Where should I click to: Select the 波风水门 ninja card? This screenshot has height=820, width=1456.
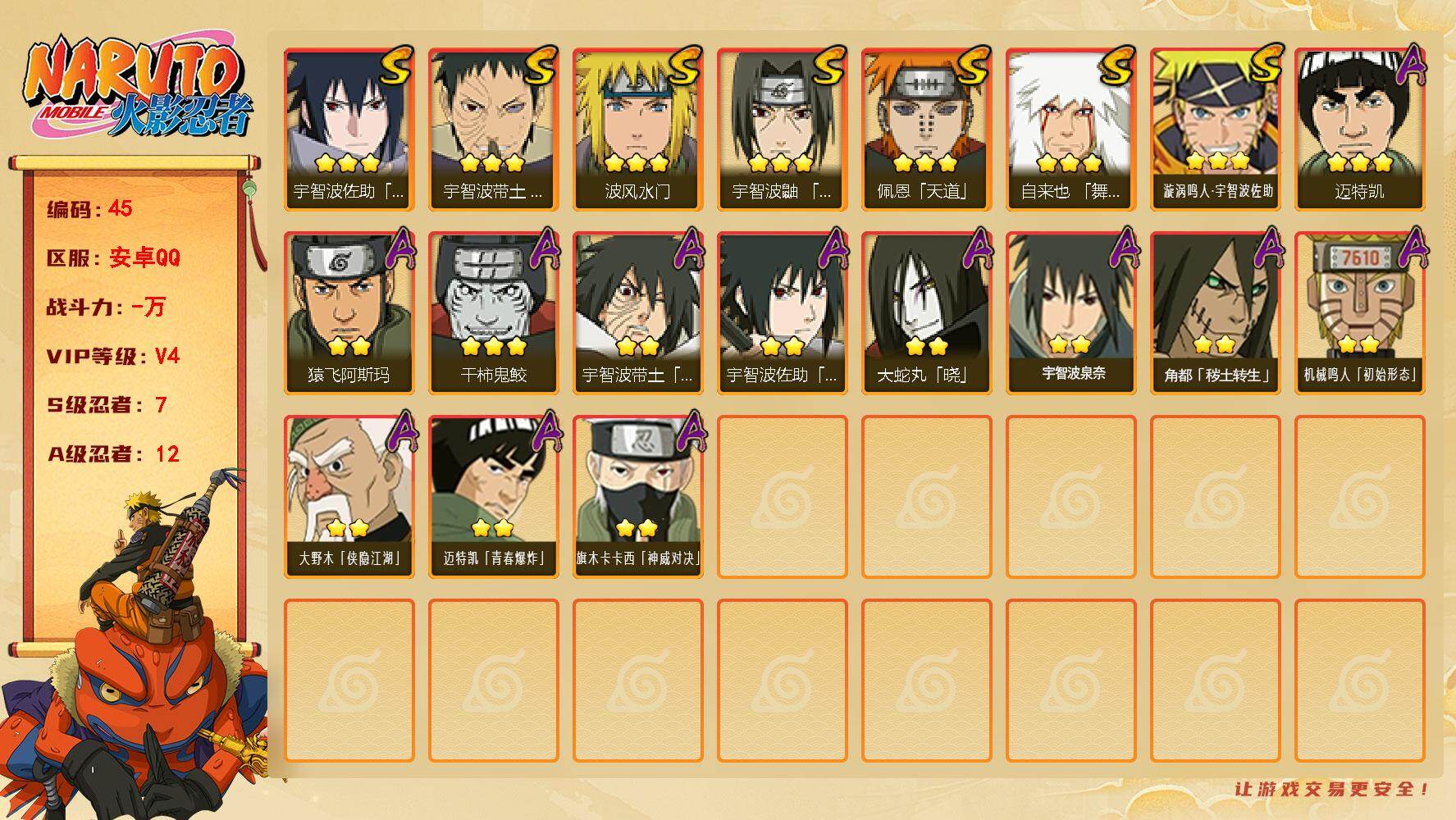pyautogui.click(x=637, y=130)
